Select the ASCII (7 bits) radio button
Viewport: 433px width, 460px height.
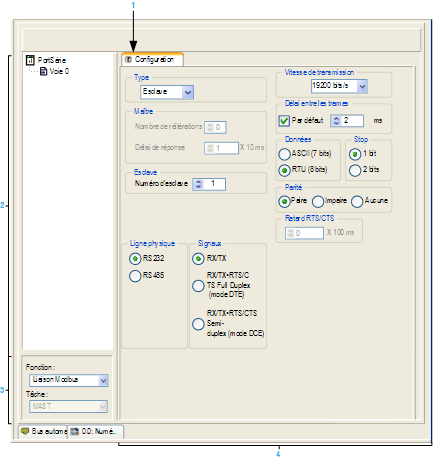tap(284, 154)
